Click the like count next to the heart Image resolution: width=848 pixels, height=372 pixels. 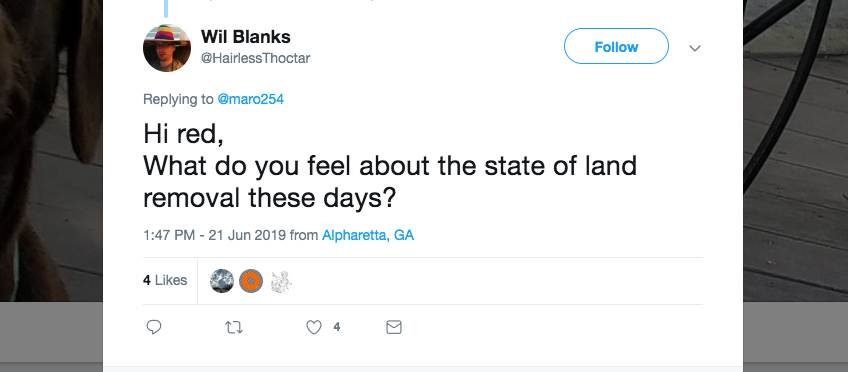click(x=336, y=327)
